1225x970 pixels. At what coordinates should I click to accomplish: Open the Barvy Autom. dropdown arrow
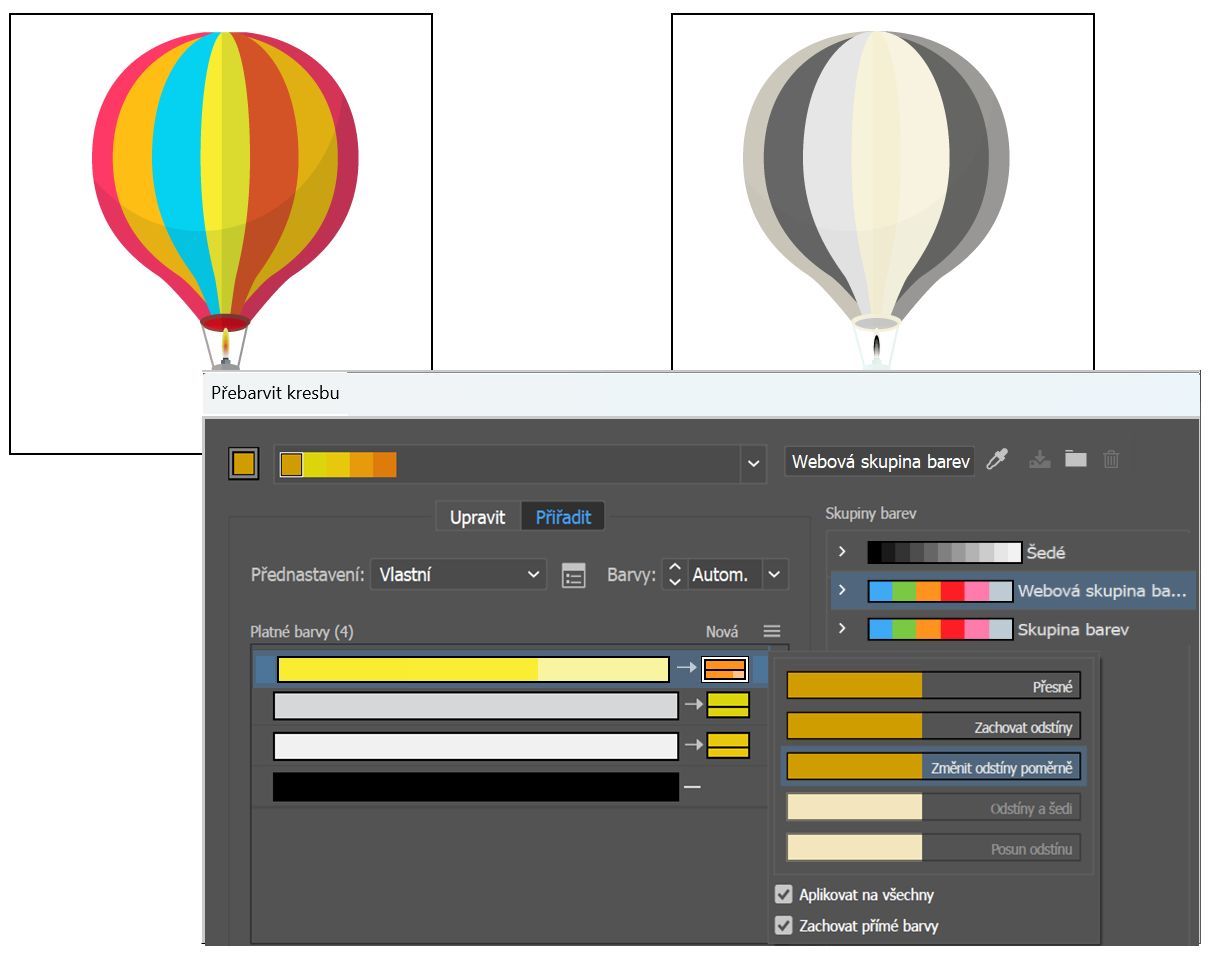click(775, 575)
